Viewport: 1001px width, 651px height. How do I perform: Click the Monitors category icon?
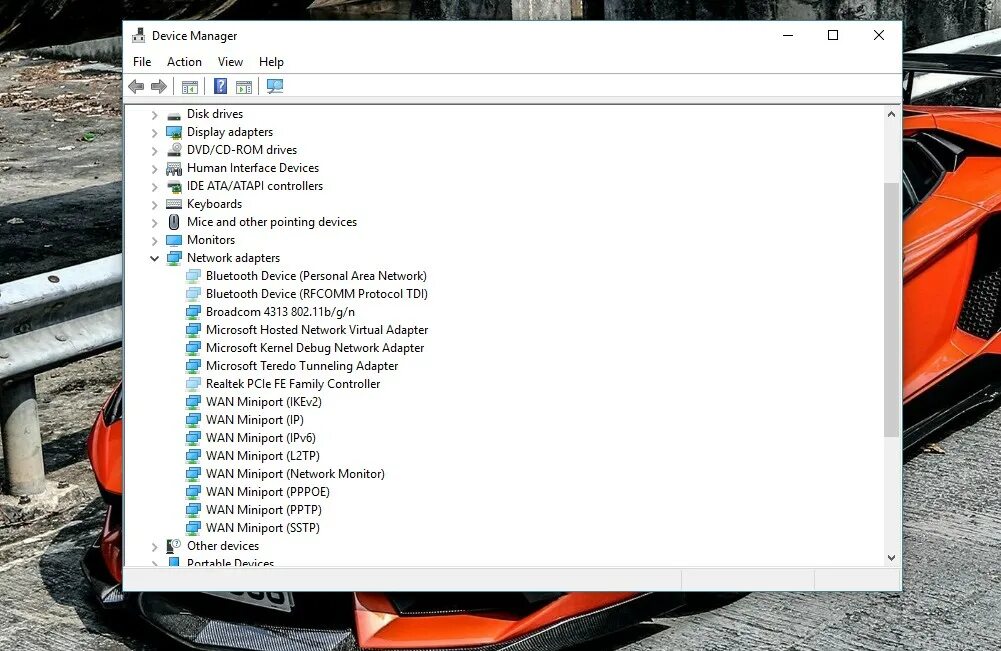(x=174, y=241)
